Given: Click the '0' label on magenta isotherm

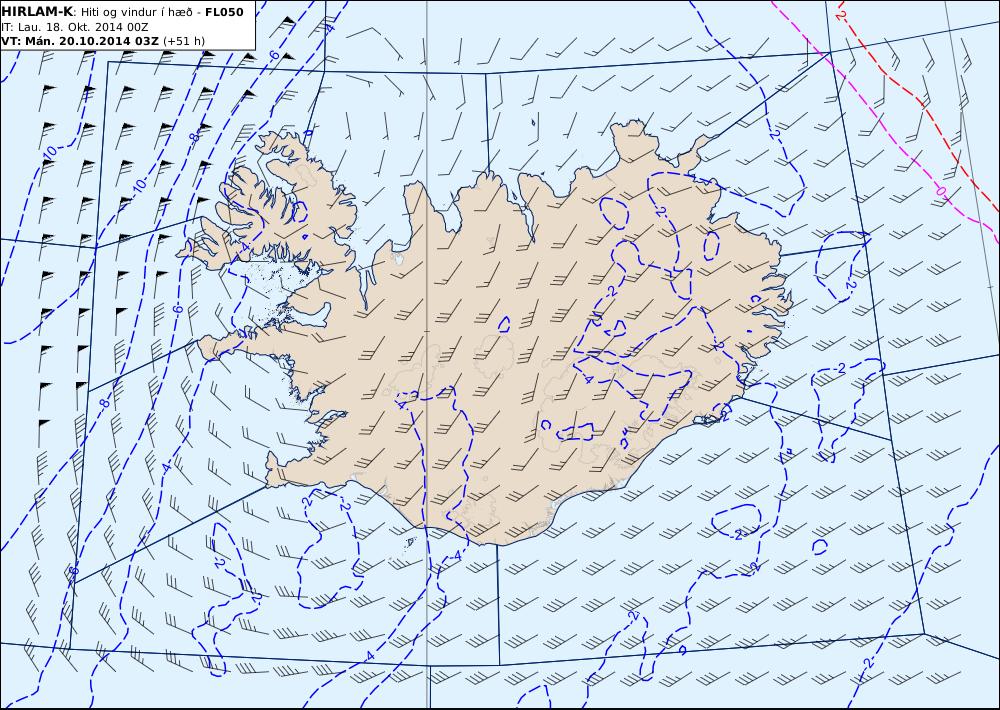Looking at the screenshot, I should click(941, 191).
